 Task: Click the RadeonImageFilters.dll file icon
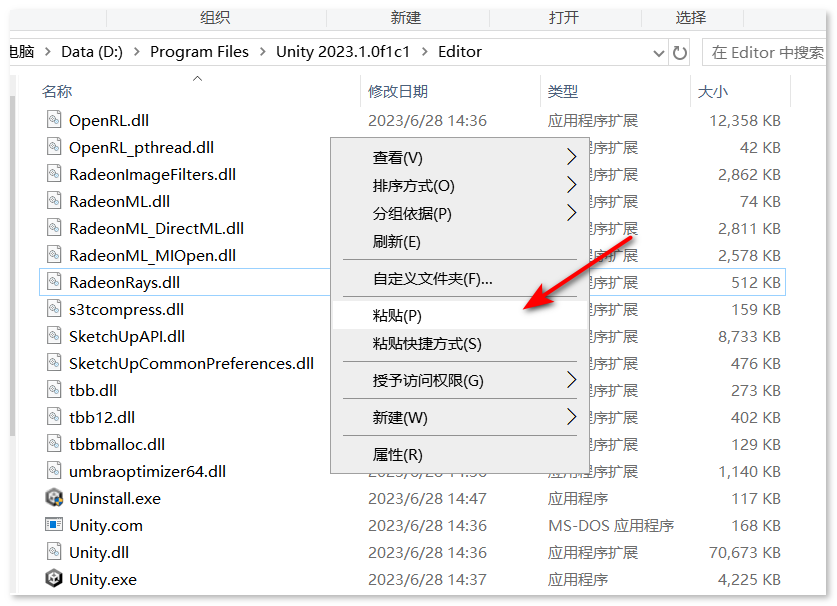coord(54,174)
